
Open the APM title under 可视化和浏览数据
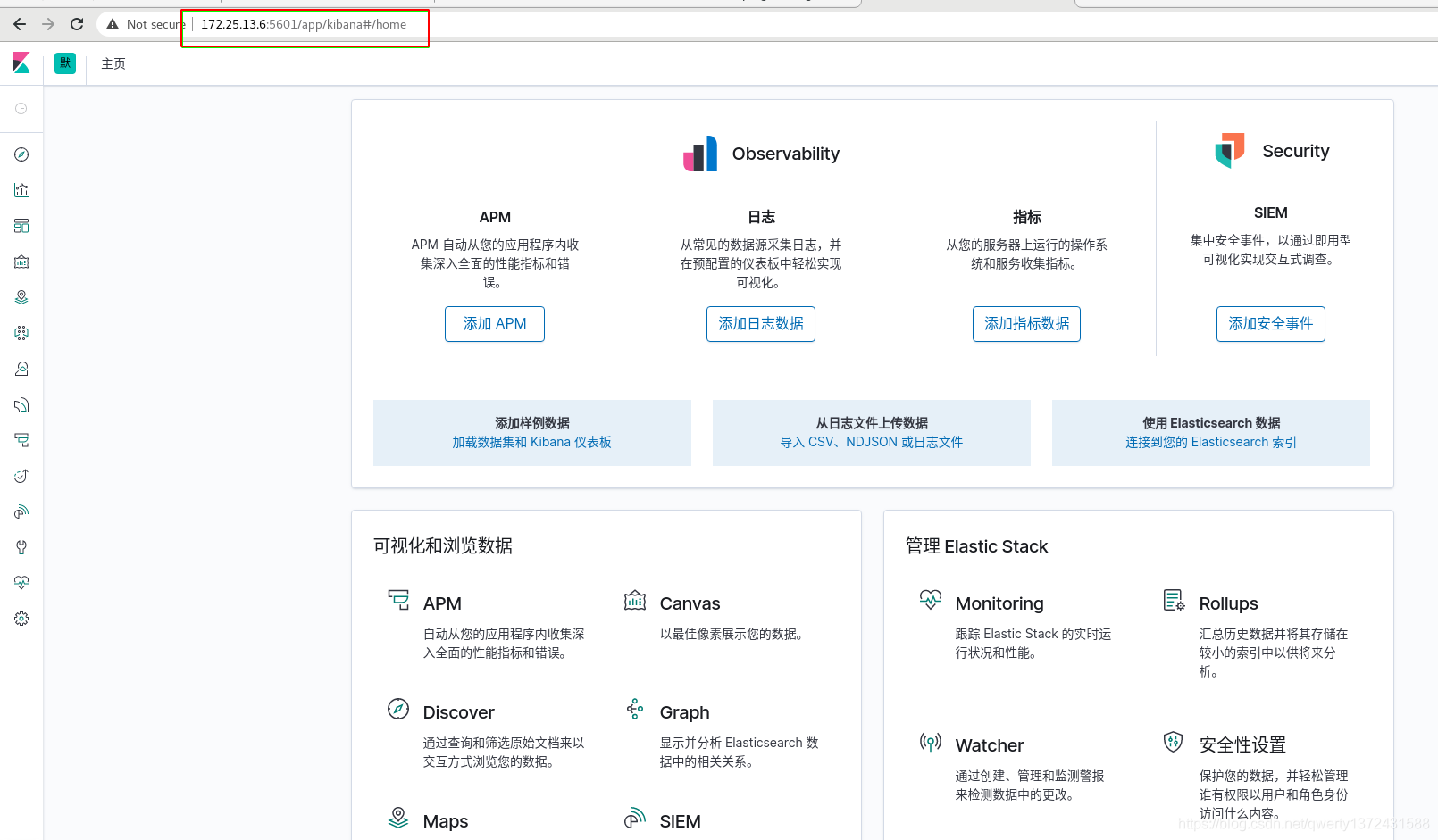click(x=442, y=603)
